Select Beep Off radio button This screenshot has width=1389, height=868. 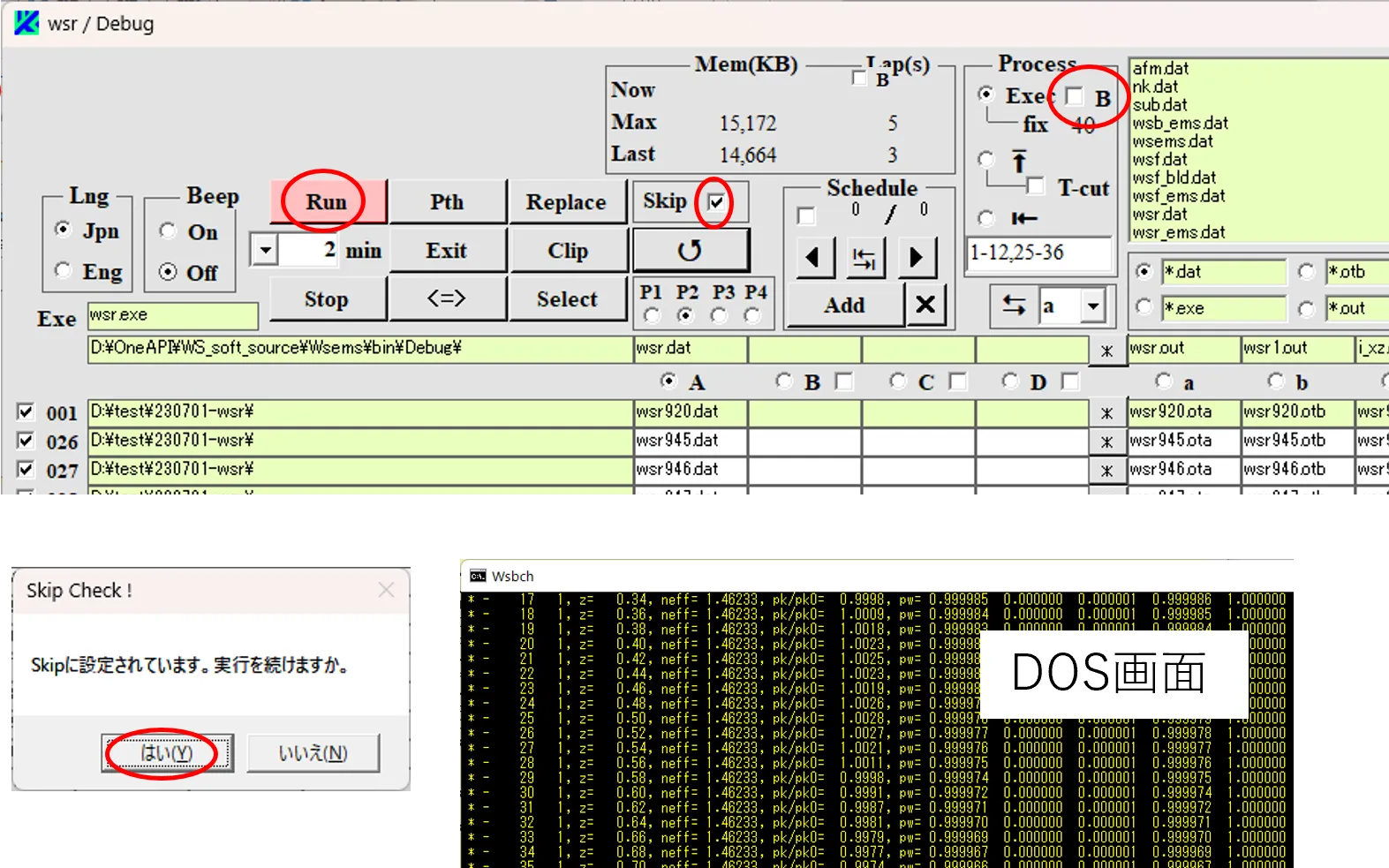[168, 271]
